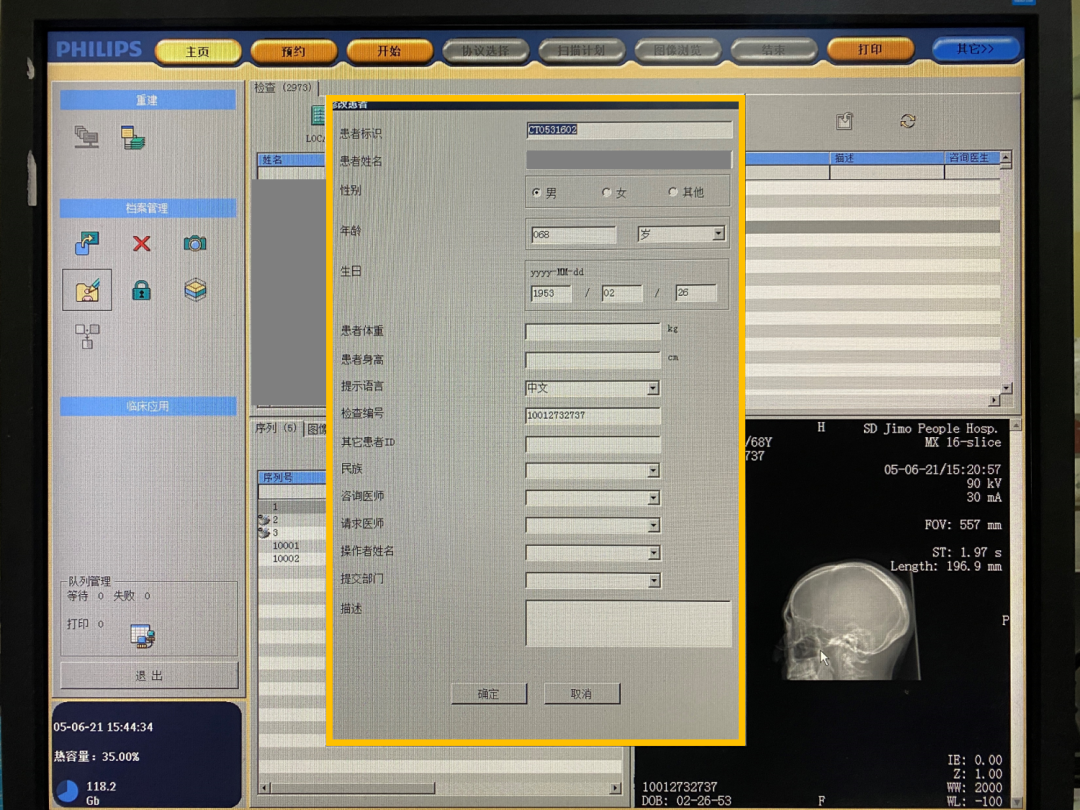Expand the 提交部门 dropdown

654,581
